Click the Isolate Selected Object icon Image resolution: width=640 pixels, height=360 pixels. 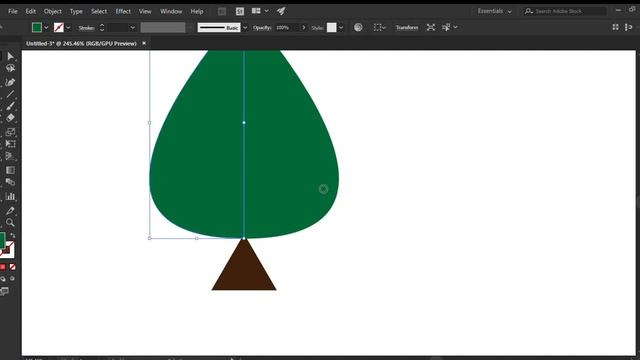[431, 27]
